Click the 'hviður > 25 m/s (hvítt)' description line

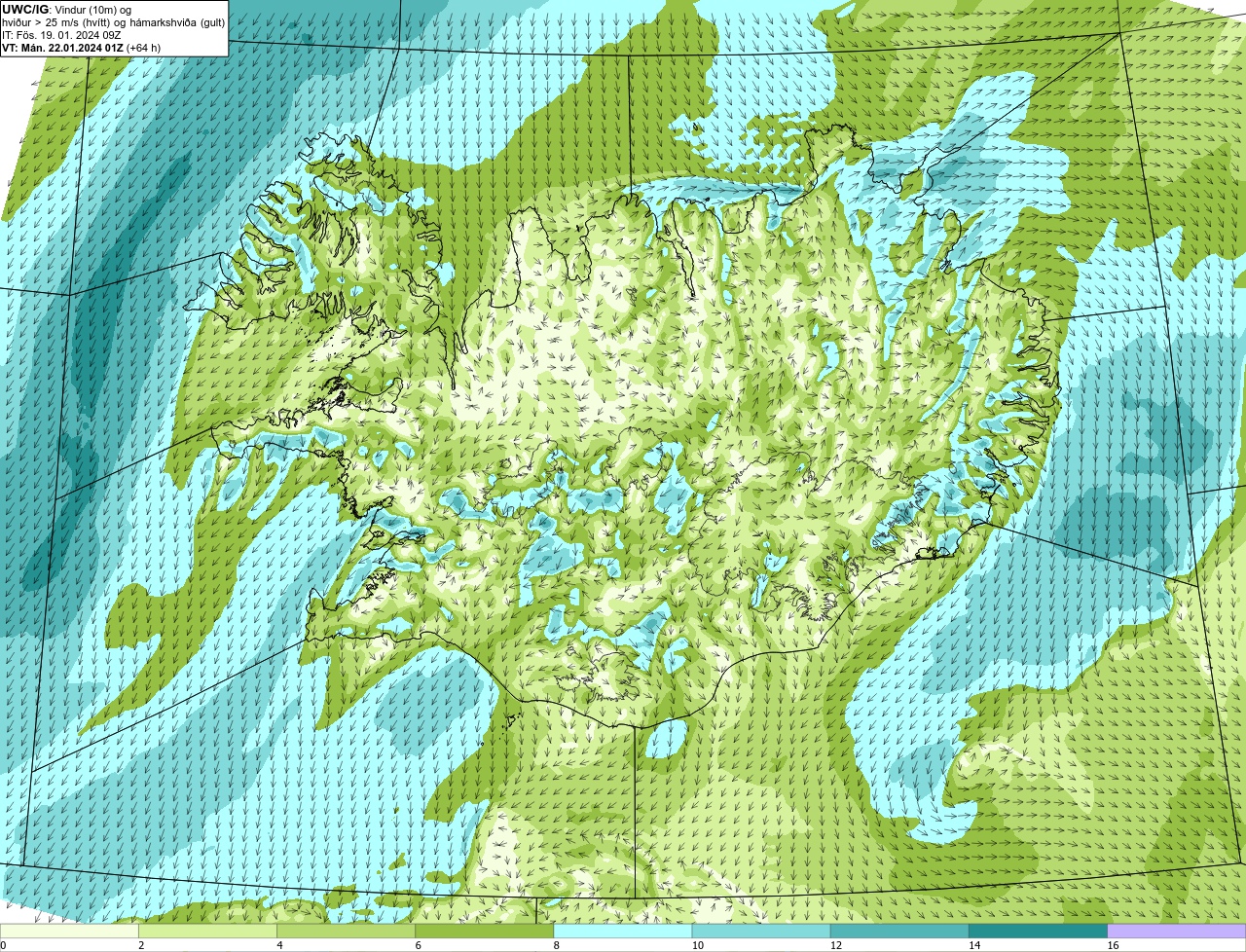coord(114,22)
